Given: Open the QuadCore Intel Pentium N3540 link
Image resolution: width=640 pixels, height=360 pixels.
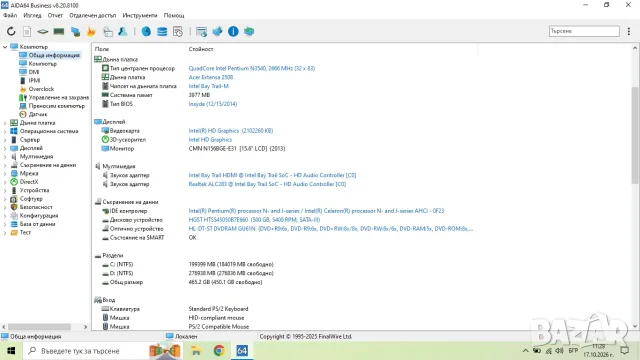Looking at the screenshot, I should [x=251, y=68].
